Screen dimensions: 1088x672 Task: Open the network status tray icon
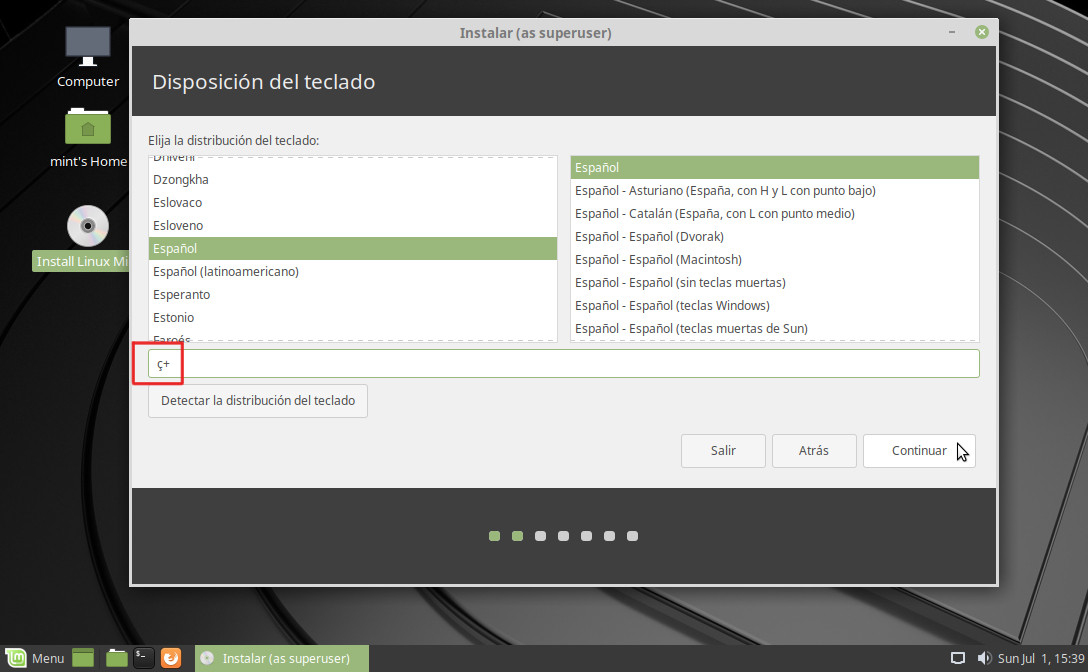(x=957, y=658)
